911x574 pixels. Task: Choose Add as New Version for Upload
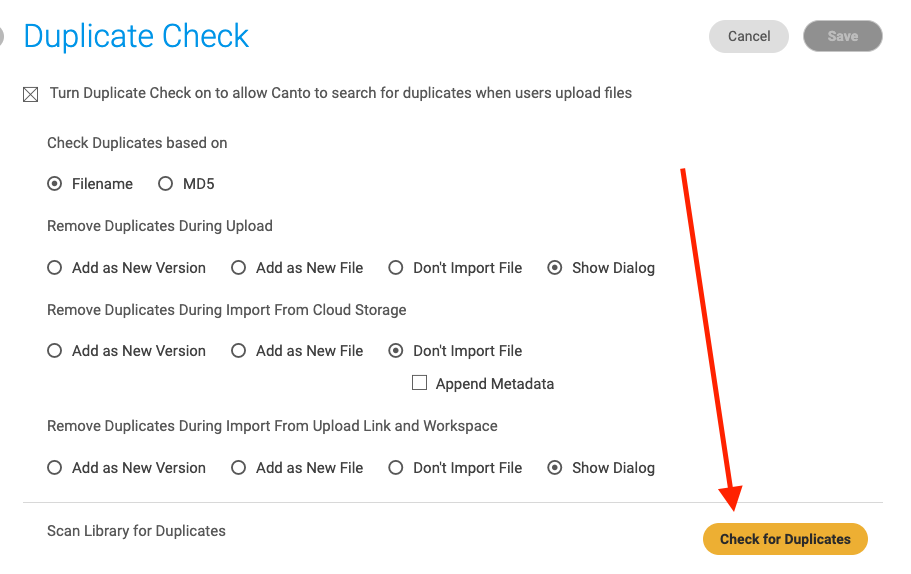(55, 268)
